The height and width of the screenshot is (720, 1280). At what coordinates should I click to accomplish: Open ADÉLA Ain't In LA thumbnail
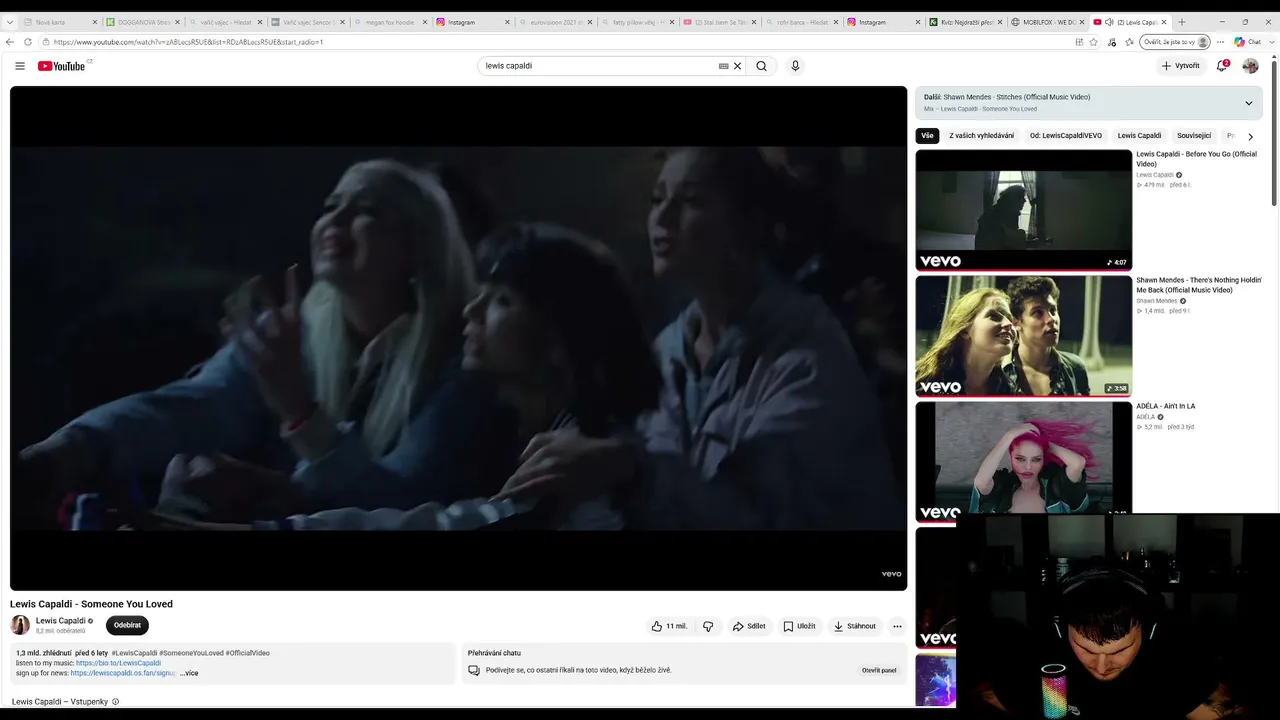tap(1023, 460)
